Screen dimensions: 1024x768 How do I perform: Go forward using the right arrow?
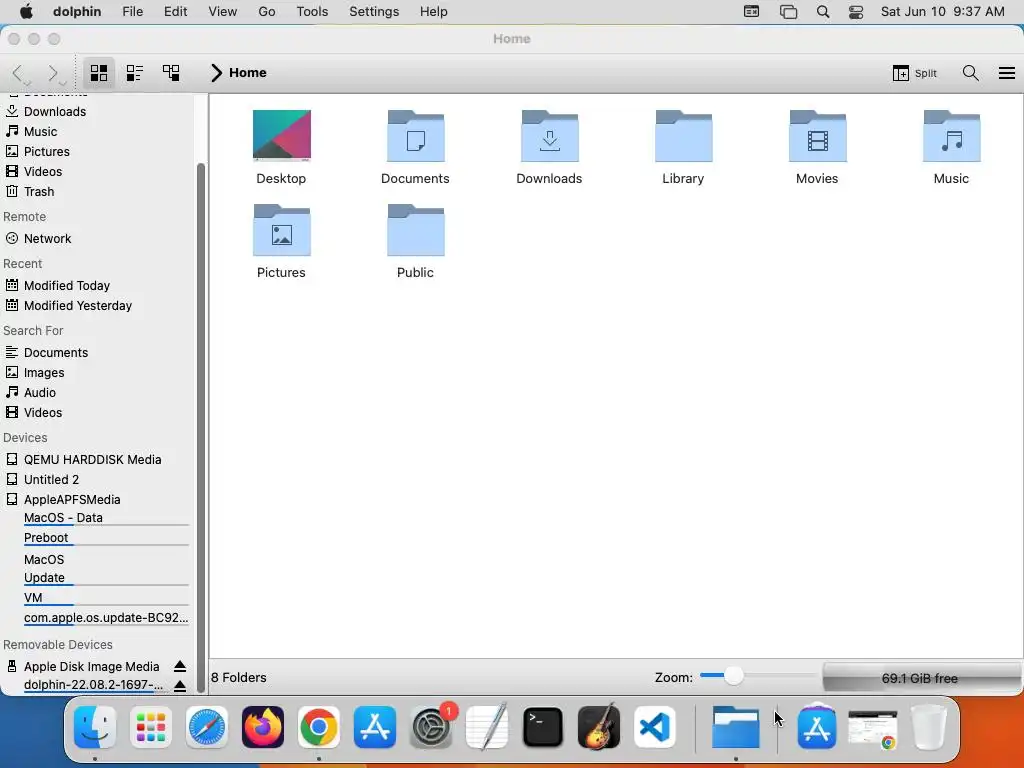[x=55, y=73]
